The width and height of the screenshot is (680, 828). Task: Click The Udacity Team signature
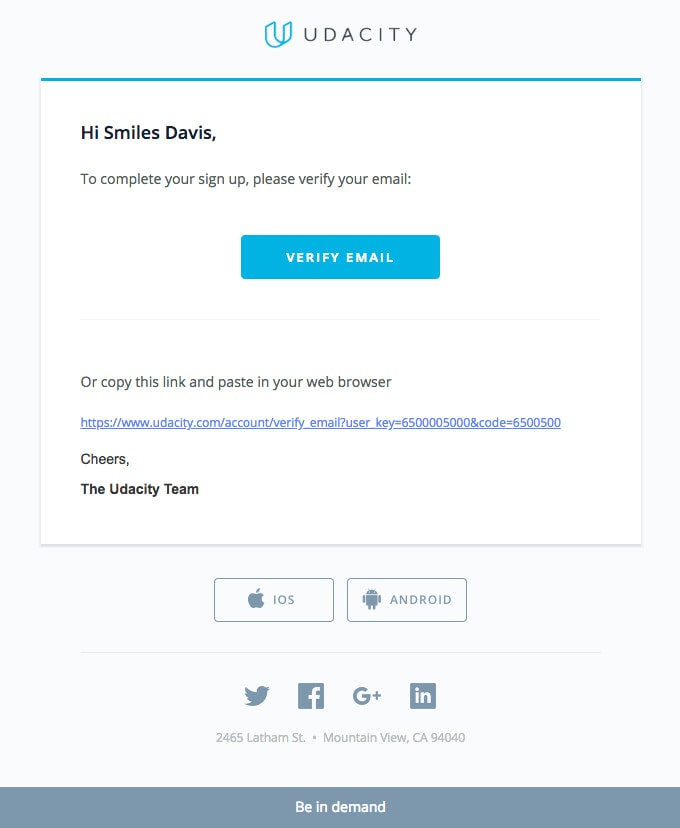pyautogui.click(x=140, y=489)
